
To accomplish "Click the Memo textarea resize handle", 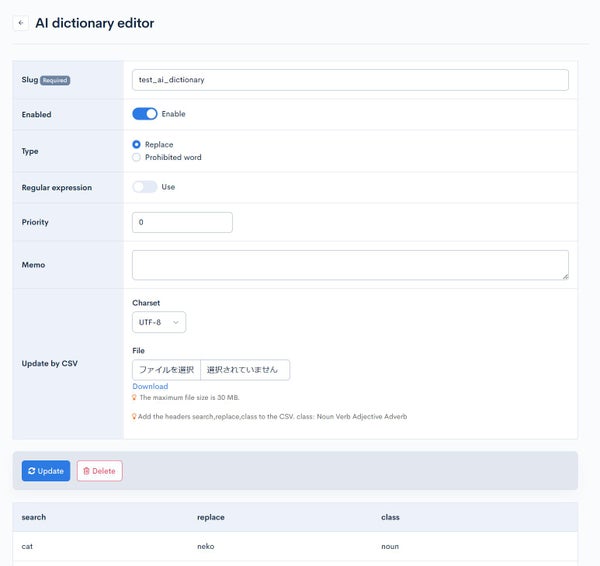I will point(565,276).
